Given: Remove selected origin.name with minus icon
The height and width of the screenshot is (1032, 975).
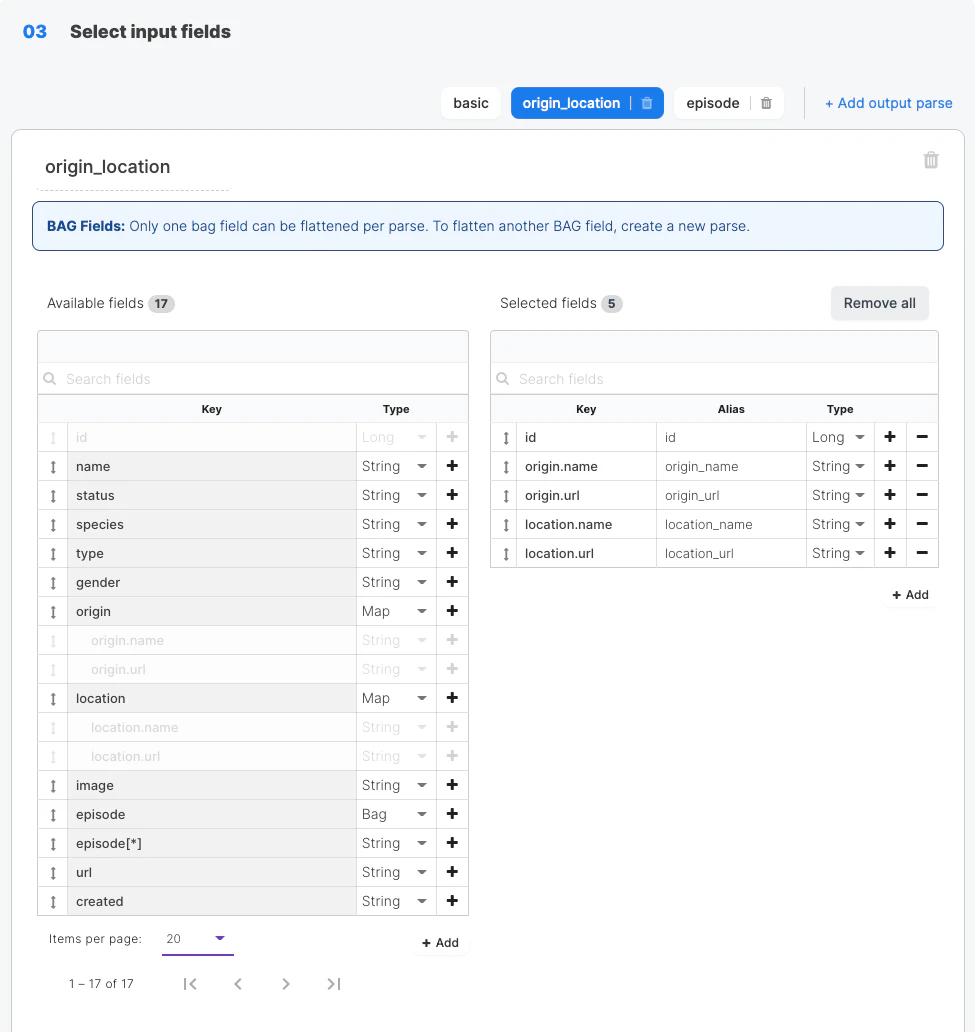Looking at the screenshot, I should click(922, 466).
